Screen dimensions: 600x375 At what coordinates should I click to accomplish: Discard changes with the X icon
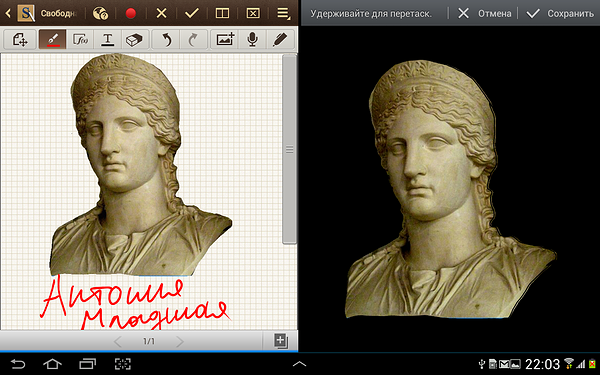point(161,13)
